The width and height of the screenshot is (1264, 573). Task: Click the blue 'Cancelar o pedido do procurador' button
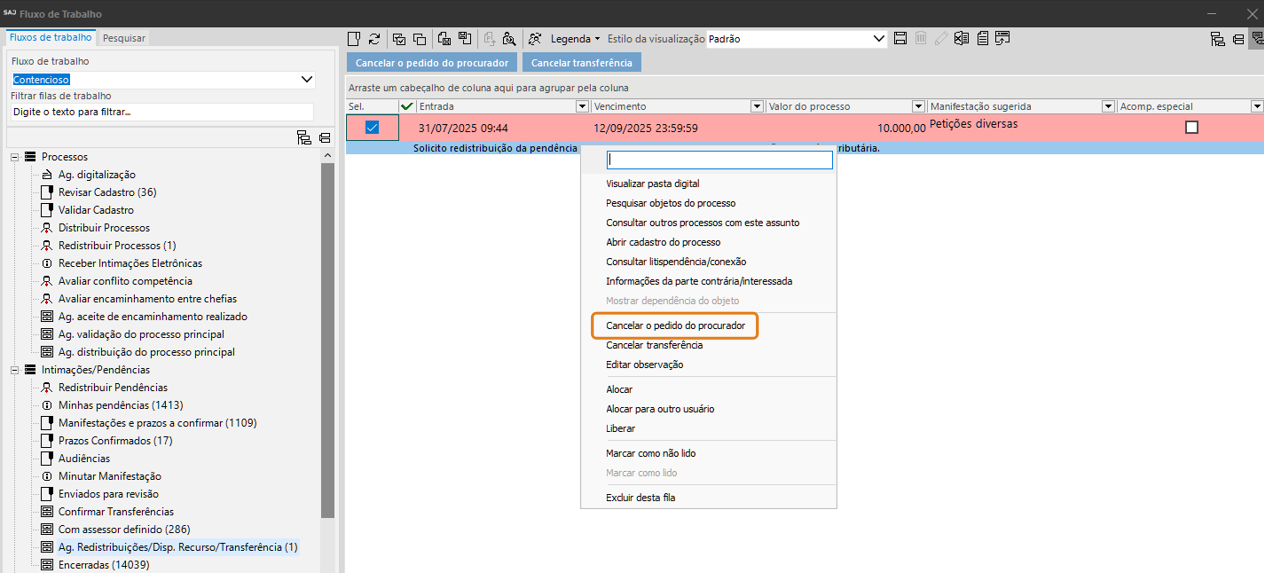(x=432, y=63)
